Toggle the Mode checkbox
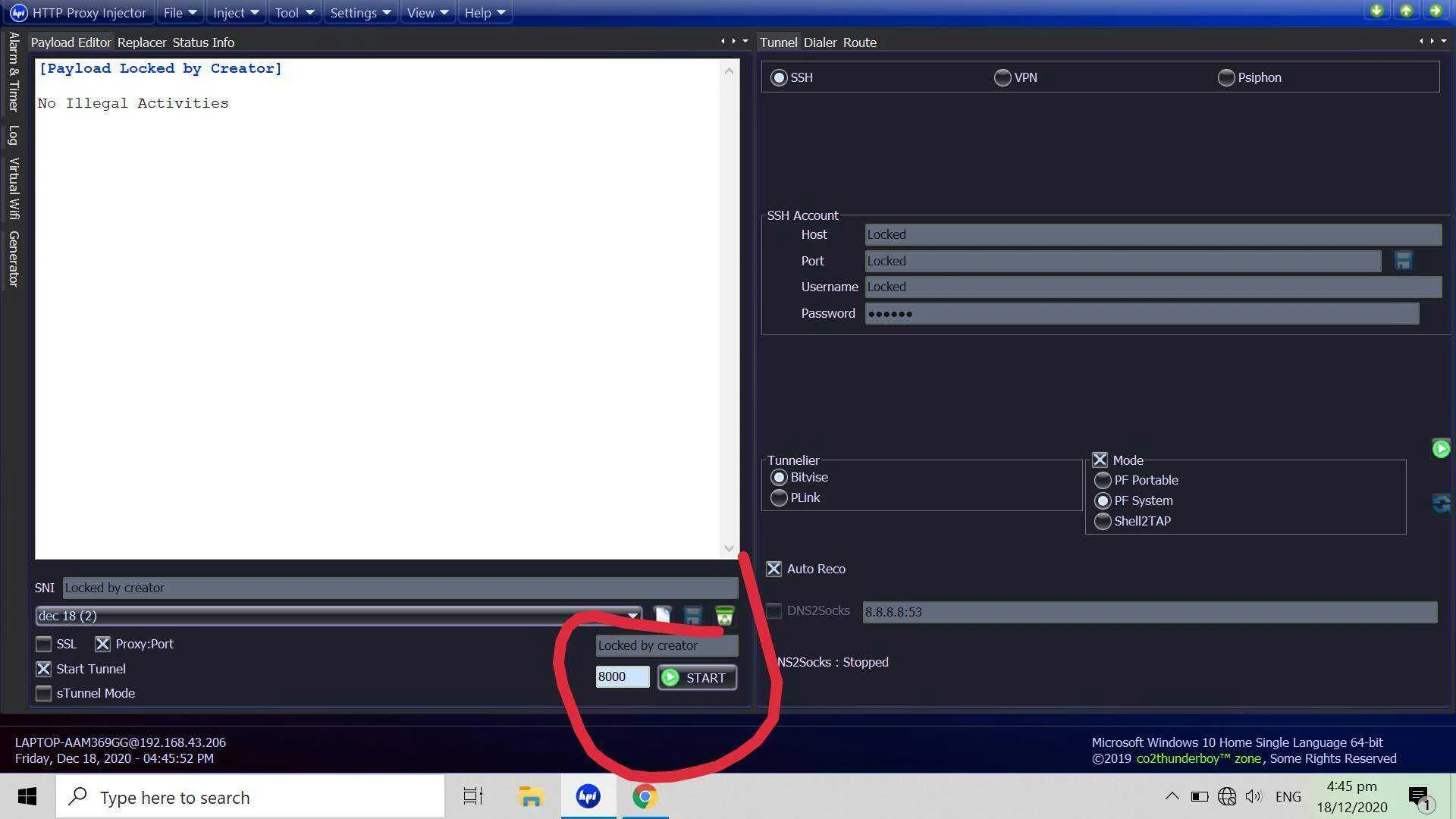Viewport: 1456px width, 819px height. coord(1100,460)
